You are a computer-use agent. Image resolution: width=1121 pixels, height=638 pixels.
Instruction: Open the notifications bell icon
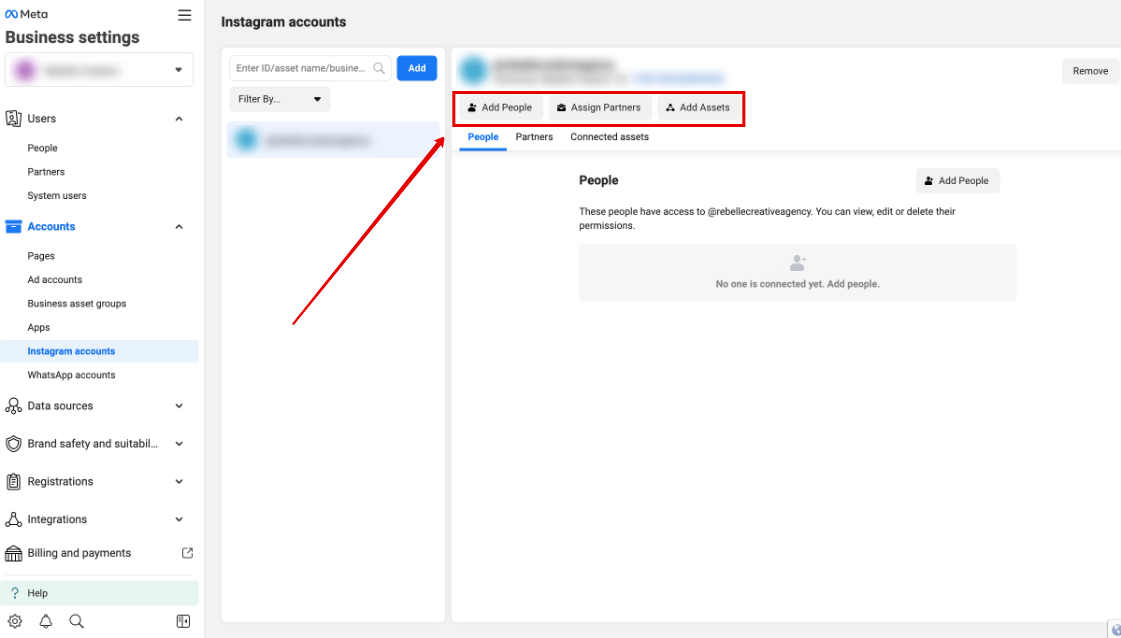46,621
